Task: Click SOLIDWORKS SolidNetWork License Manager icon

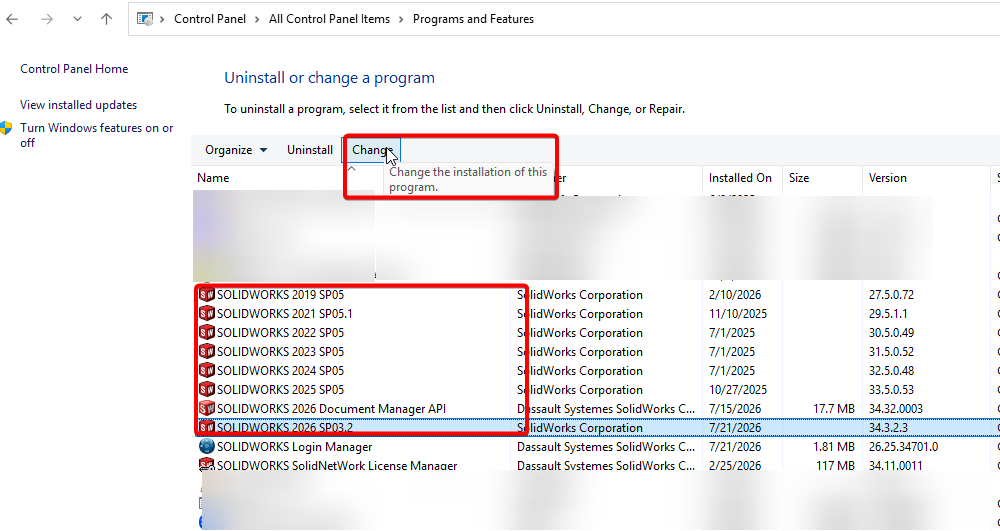Action: click(207, 465)
